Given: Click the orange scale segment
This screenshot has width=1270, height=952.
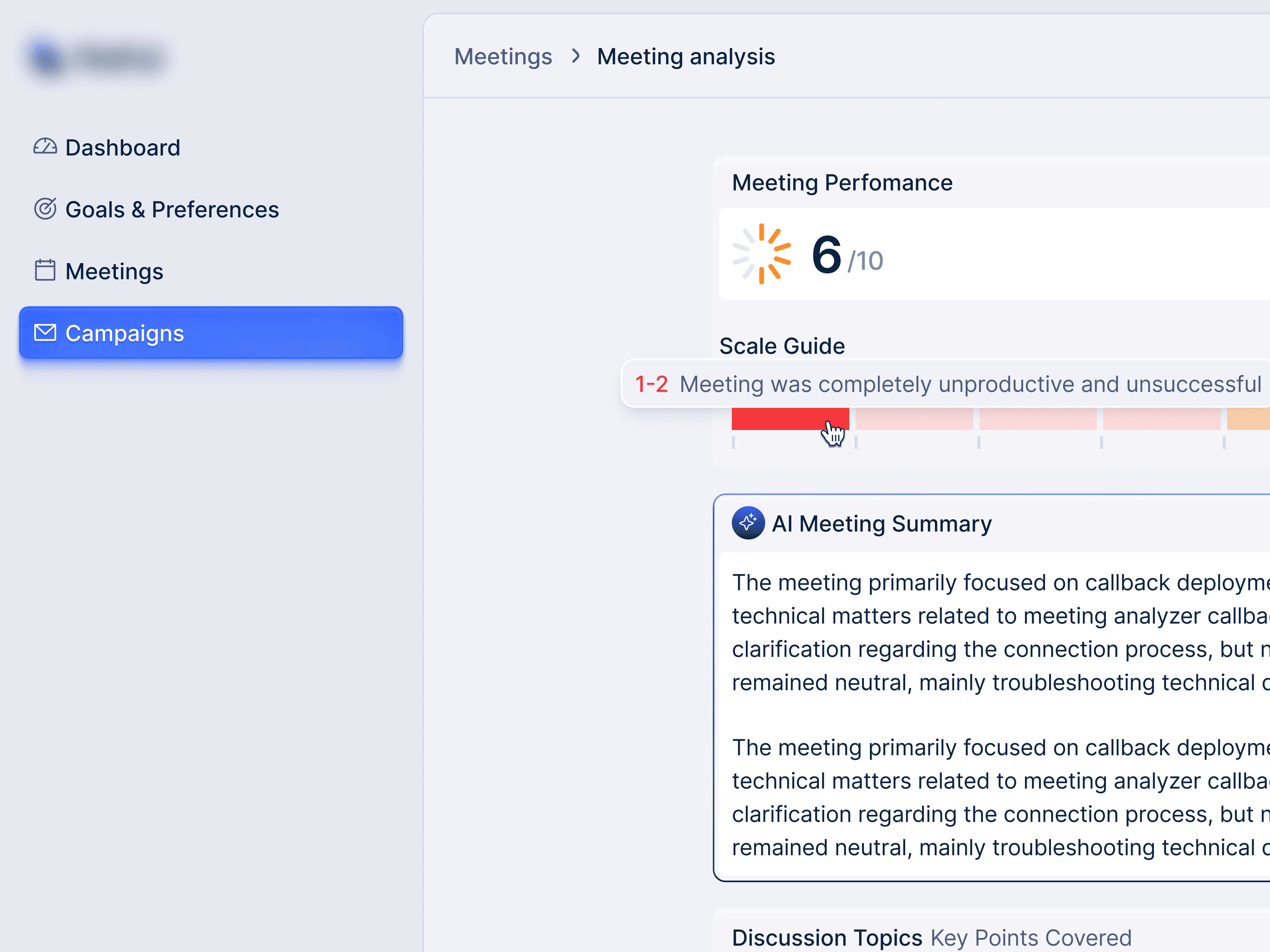Looking at the screenshot, I should [x=1249, y=419].
